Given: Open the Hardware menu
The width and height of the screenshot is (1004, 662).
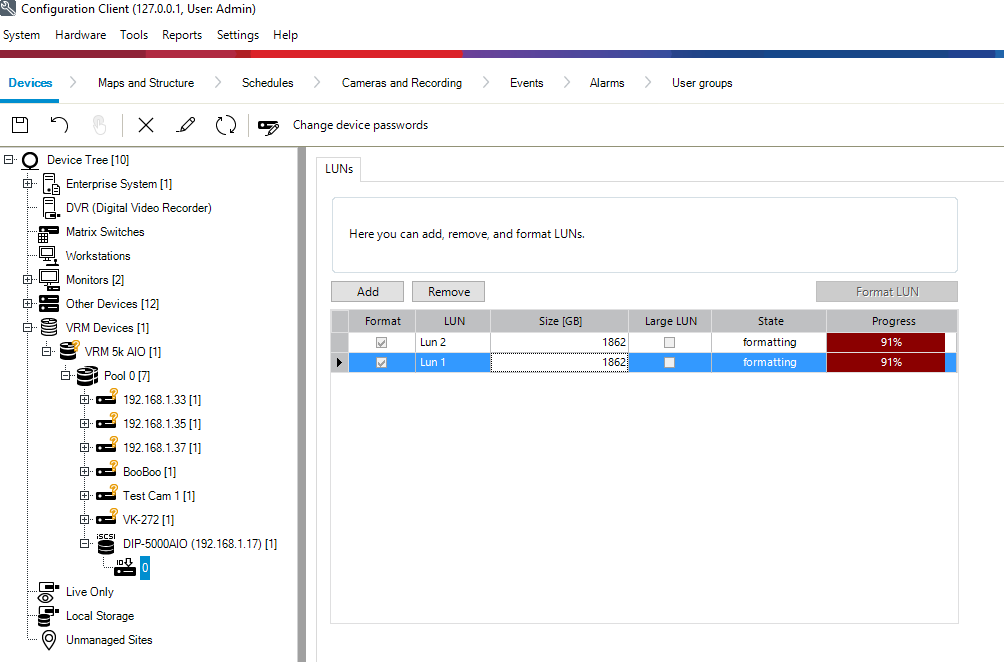Looking at the screenshot, I should click(x=80, y=35).
